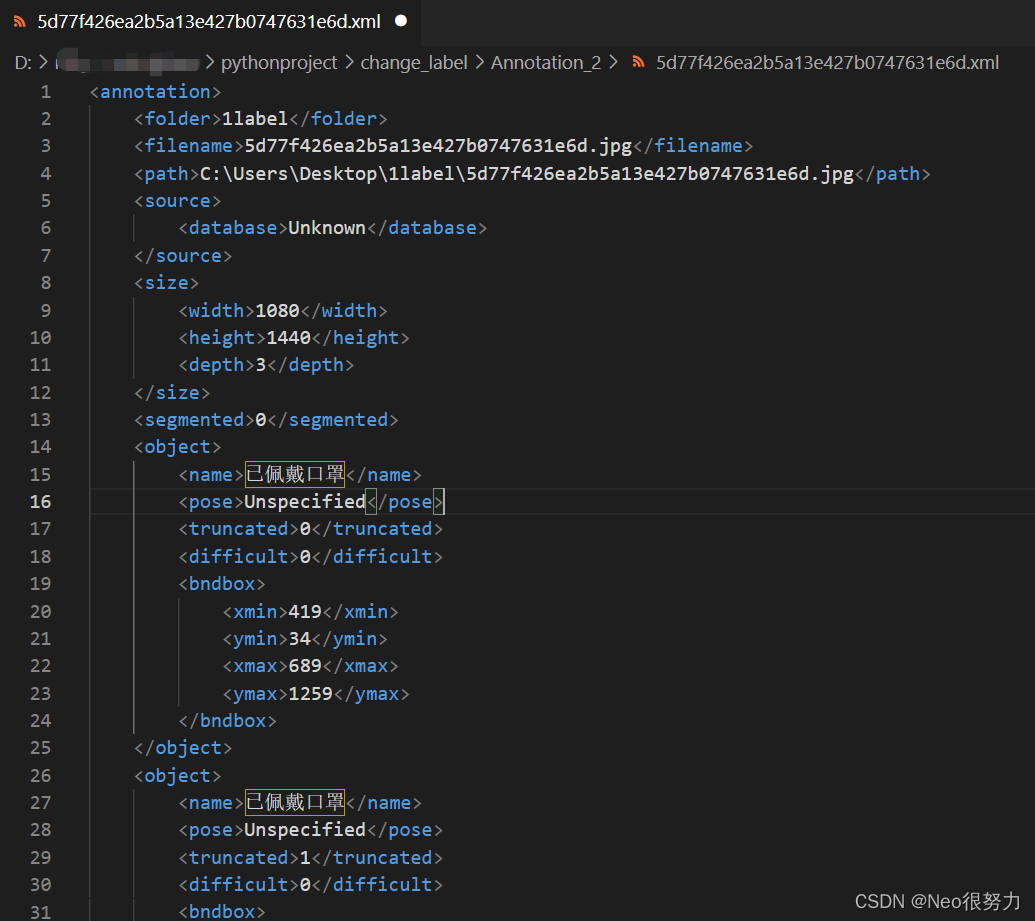Click the segmented value 0
The image size is (1035, 921).
click(x=261, y=420)
